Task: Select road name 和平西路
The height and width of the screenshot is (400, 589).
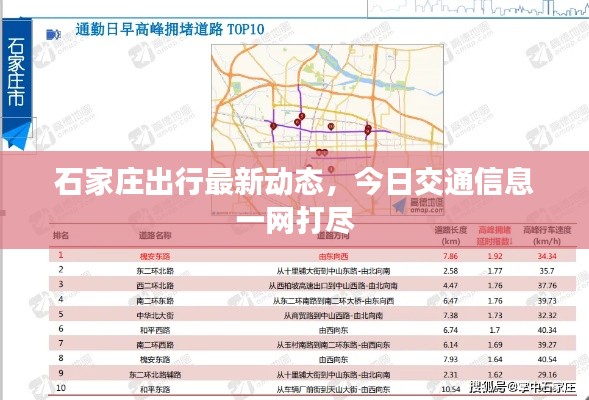Action: click(155, 330)
